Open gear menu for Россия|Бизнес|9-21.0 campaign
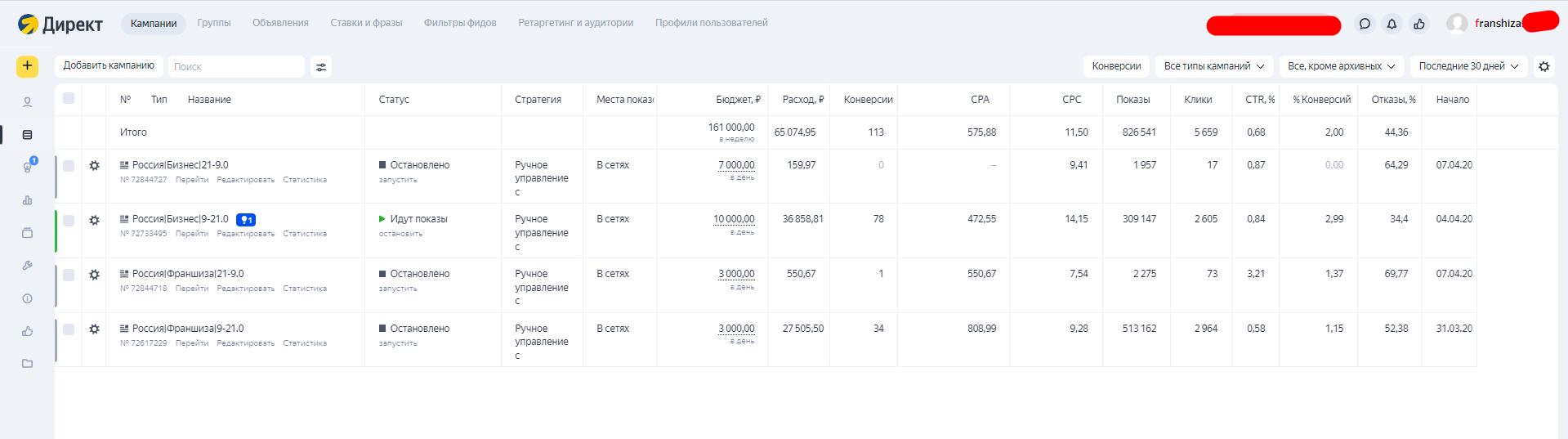 pyautogui.click(x=94, y=220)
